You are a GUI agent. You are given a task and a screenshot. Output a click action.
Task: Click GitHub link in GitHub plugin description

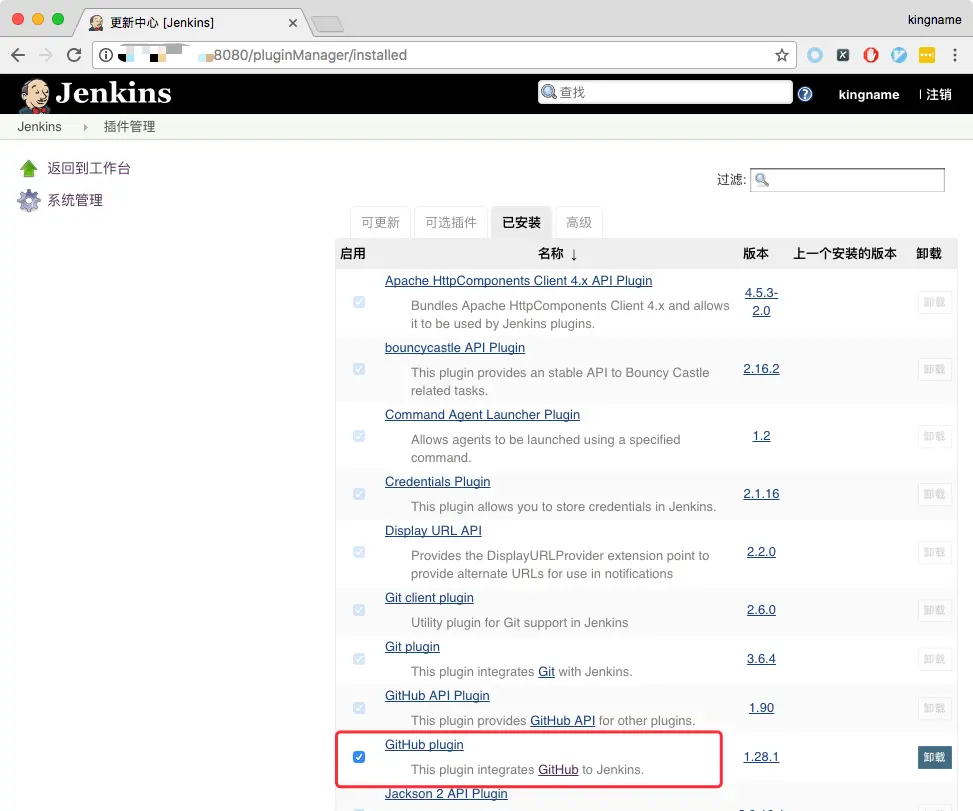pyautogui.click(x=558, y=769)
